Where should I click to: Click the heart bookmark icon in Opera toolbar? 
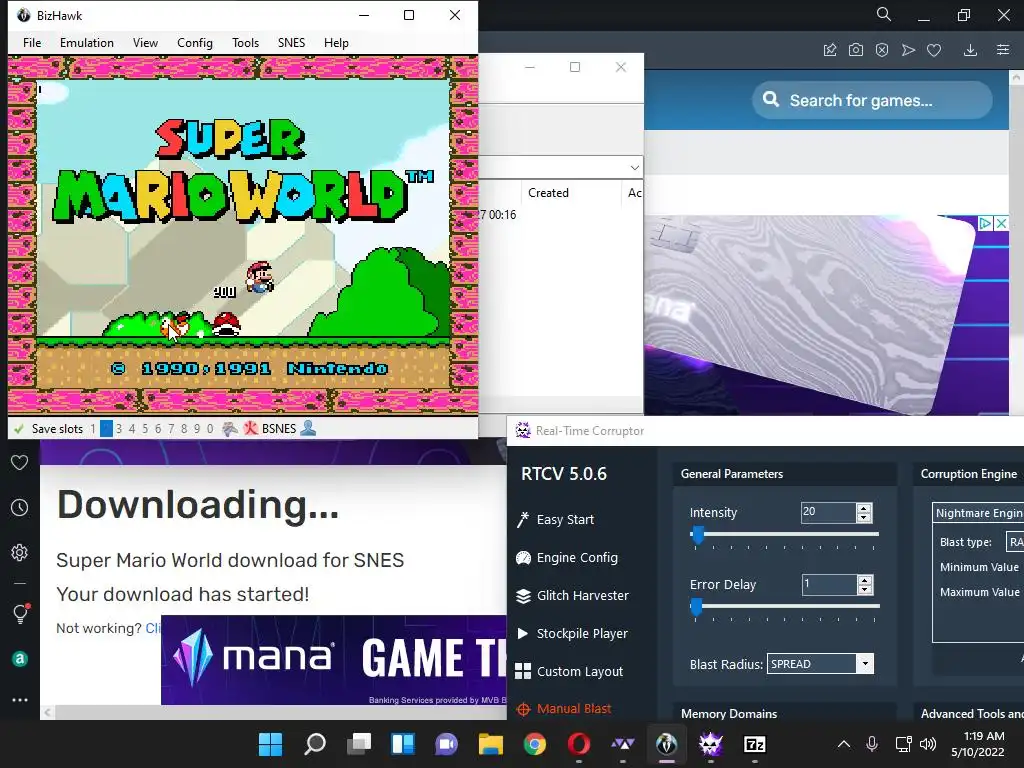coord(934,50)
